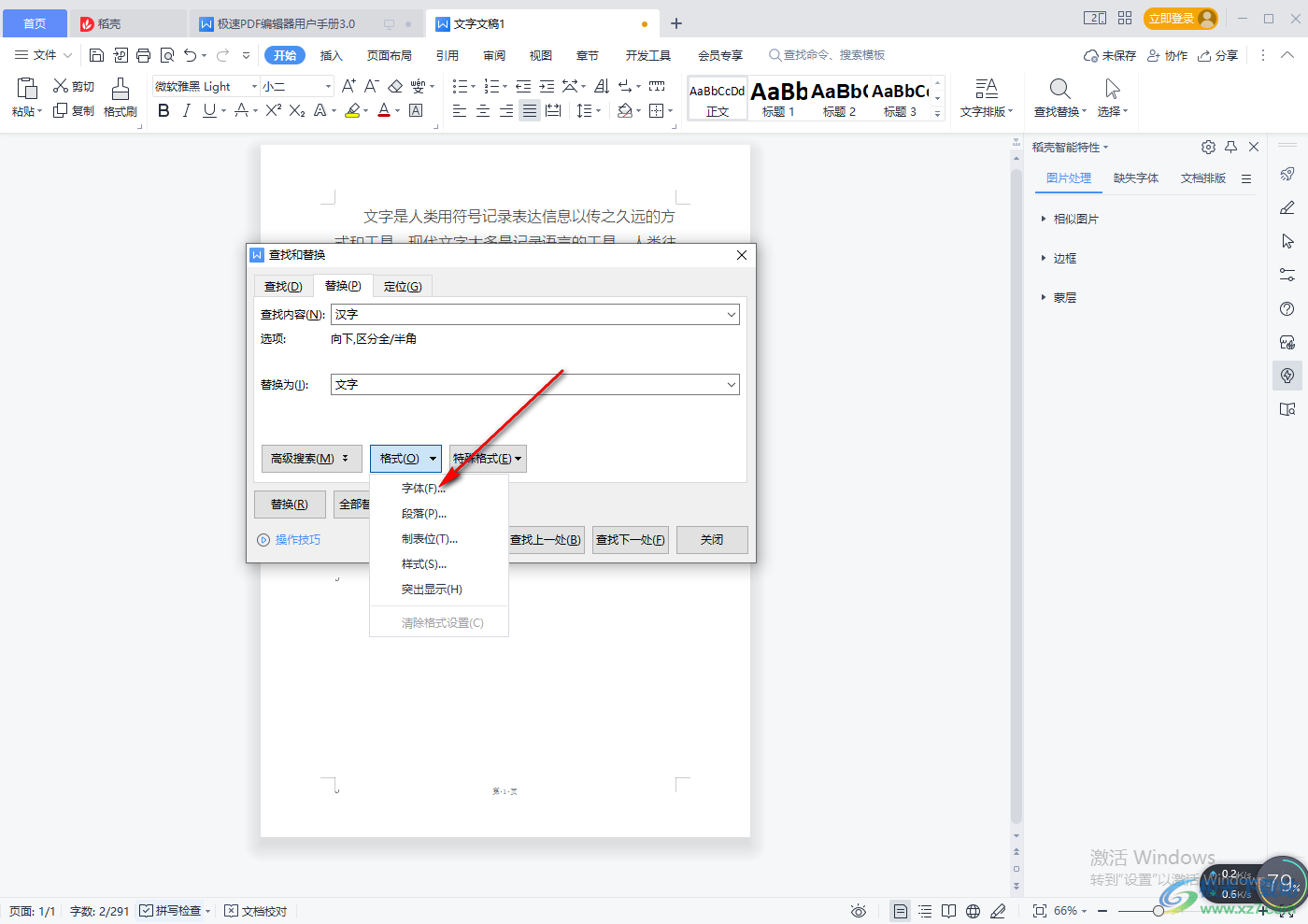Click the Undo arrow icon
Viewport: 1308px width, 924px height.
pos(191,55)
